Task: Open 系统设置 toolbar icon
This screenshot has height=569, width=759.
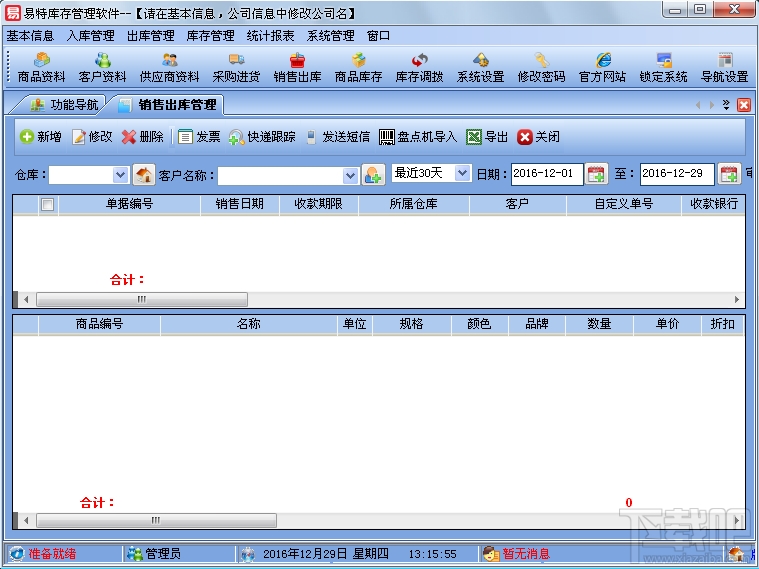Action: [480, 68]
